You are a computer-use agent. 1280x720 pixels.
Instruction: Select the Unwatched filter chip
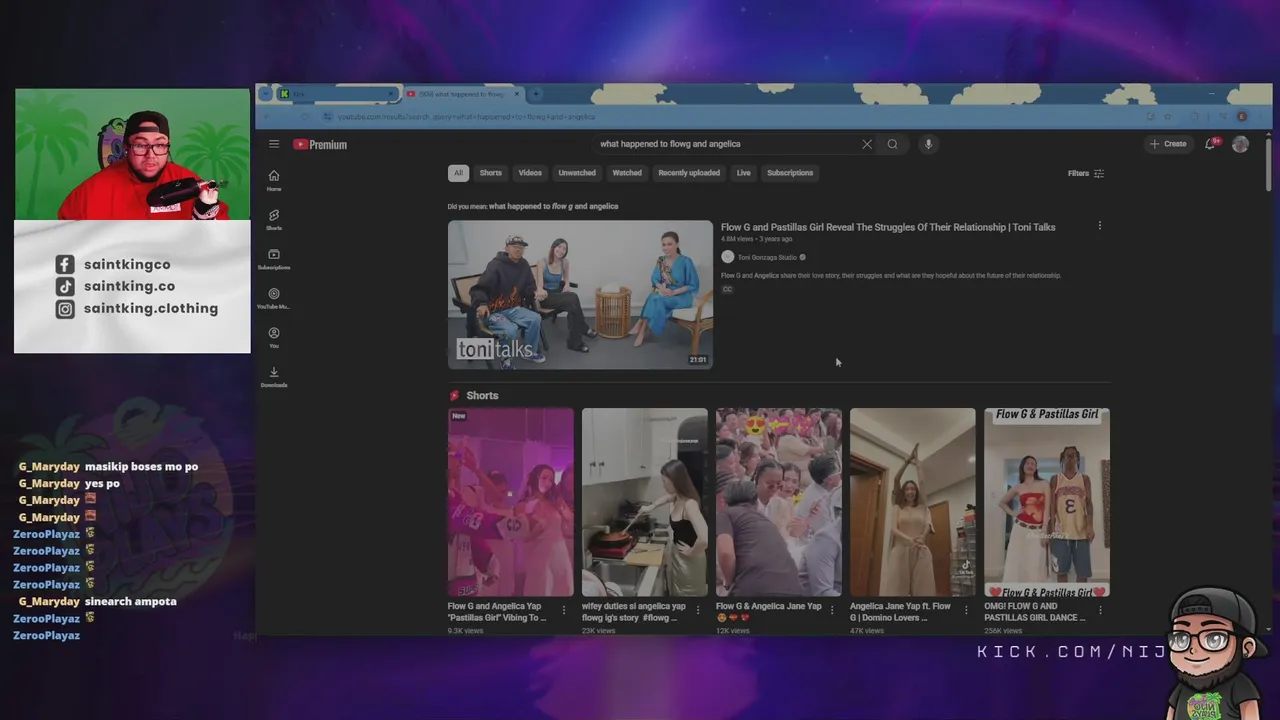(x=577, y=173)
